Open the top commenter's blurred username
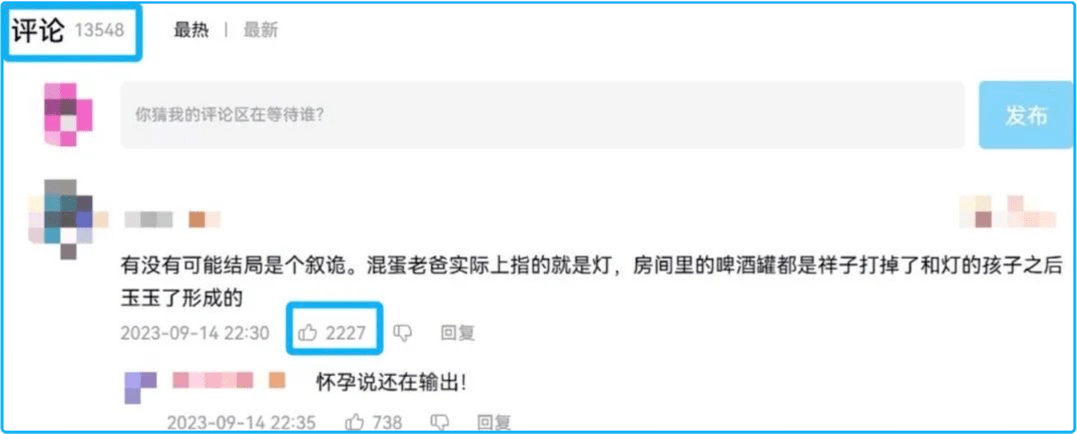The height and width of the screenshot is (434, 1077). (x=148, y=220)
